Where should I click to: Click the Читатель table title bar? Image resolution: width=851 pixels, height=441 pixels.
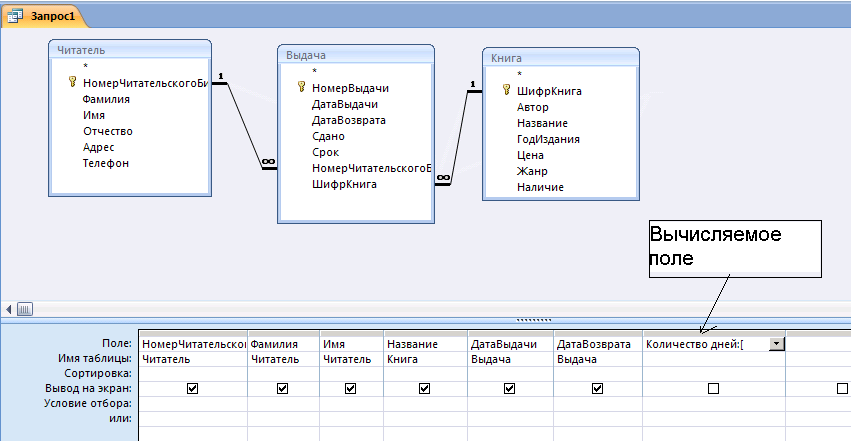(130, 50)
